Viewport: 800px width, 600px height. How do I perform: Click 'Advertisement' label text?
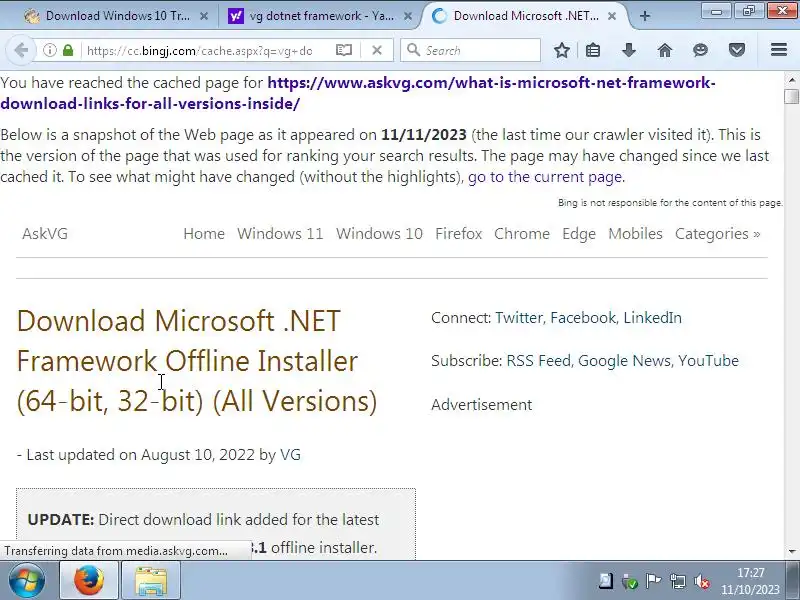[482, 405]
